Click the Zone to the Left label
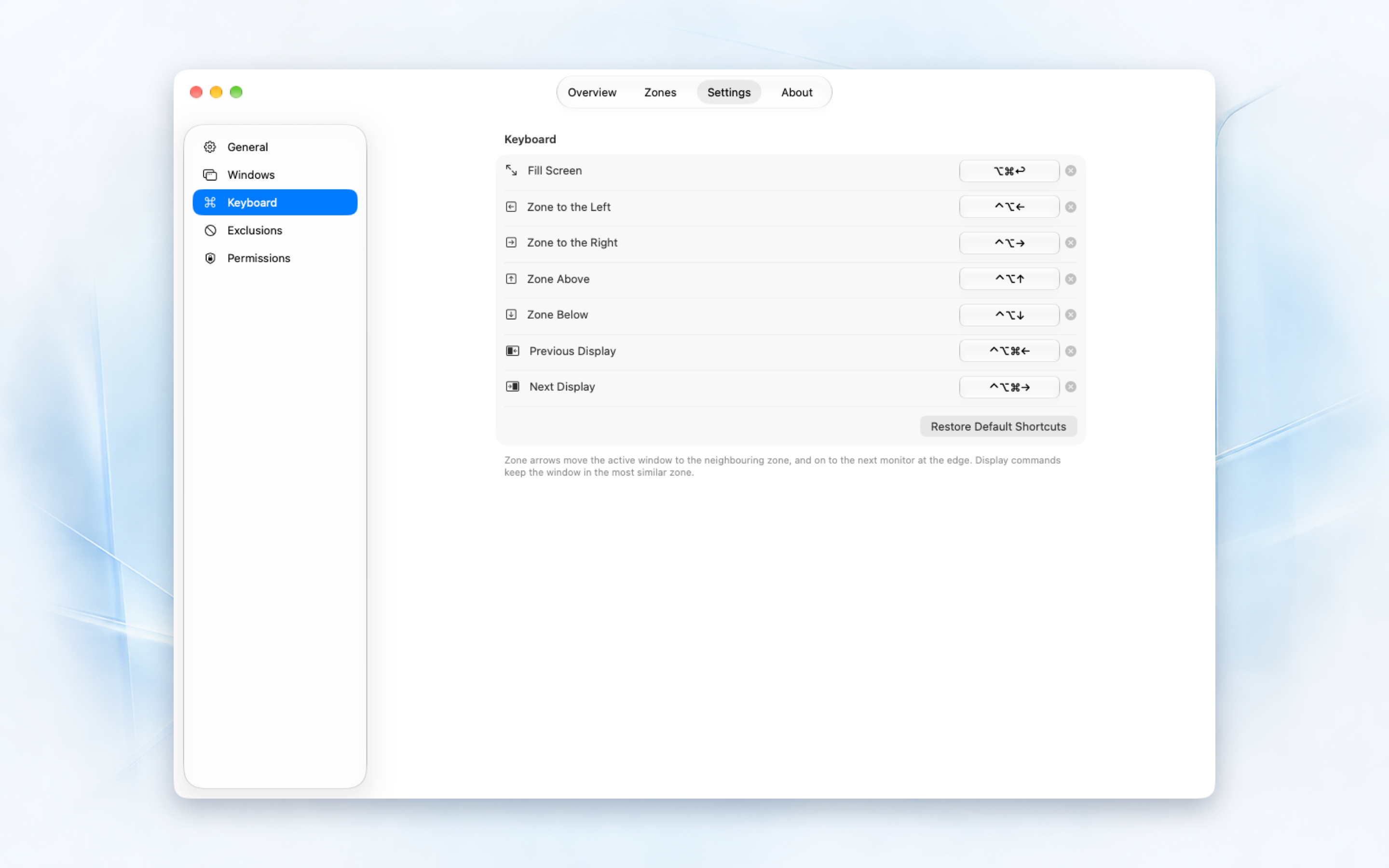The height and width of the screenshot is (868, 1389). (569, 207)
